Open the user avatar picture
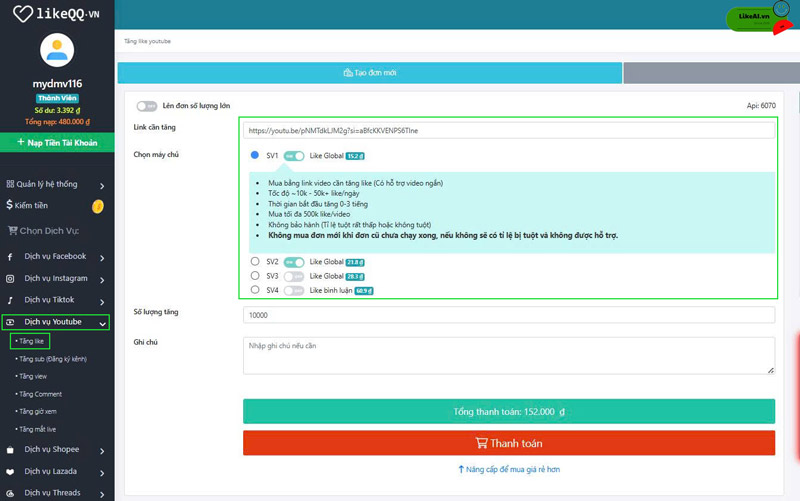Screen dimensions: 800x501 tap(57, 50)
